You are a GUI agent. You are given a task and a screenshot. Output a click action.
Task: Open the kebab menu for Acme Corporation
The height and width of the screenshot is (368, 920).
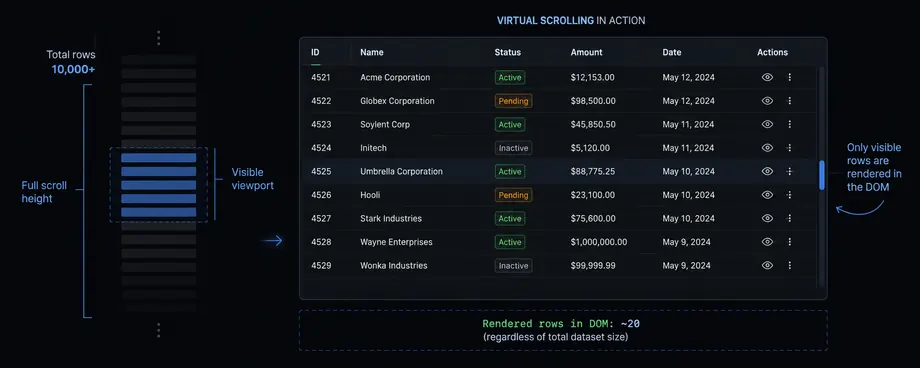coord(789,77)
